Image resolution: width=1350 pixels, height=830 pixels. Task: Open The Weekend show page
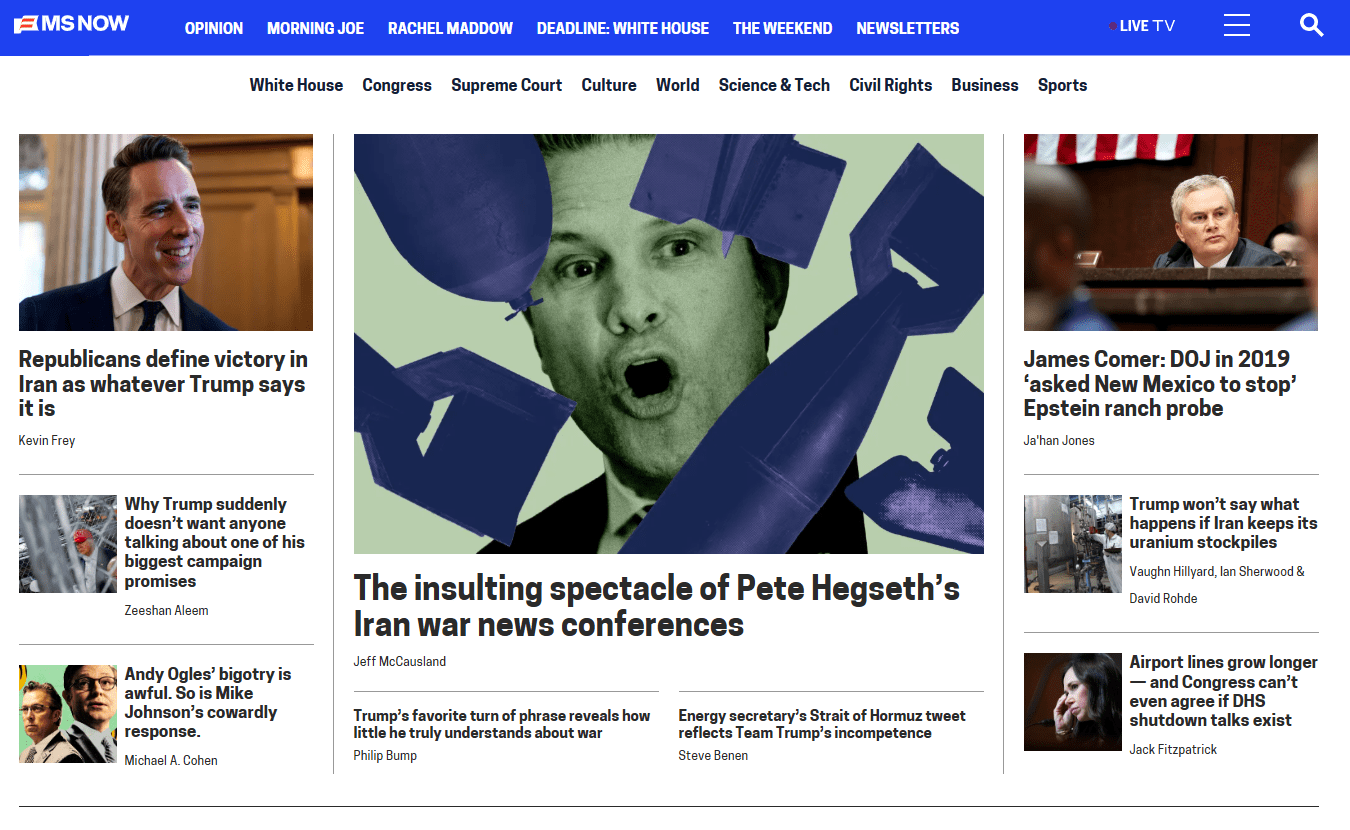click(x=782, y=28)
